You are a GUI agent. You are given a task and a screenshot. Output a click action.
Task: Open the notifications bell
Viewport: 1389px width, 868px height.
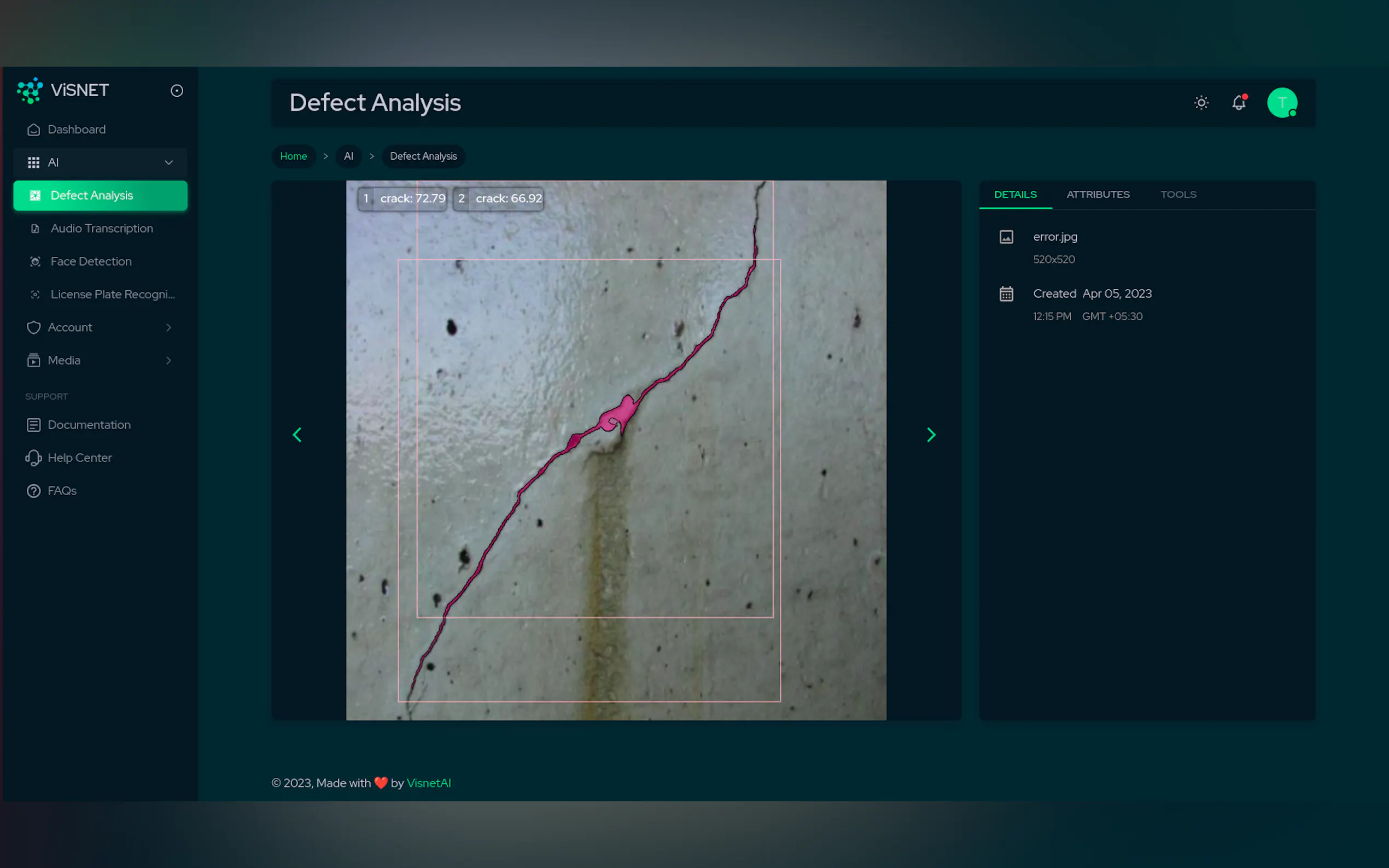click(x=1239, y=103)
